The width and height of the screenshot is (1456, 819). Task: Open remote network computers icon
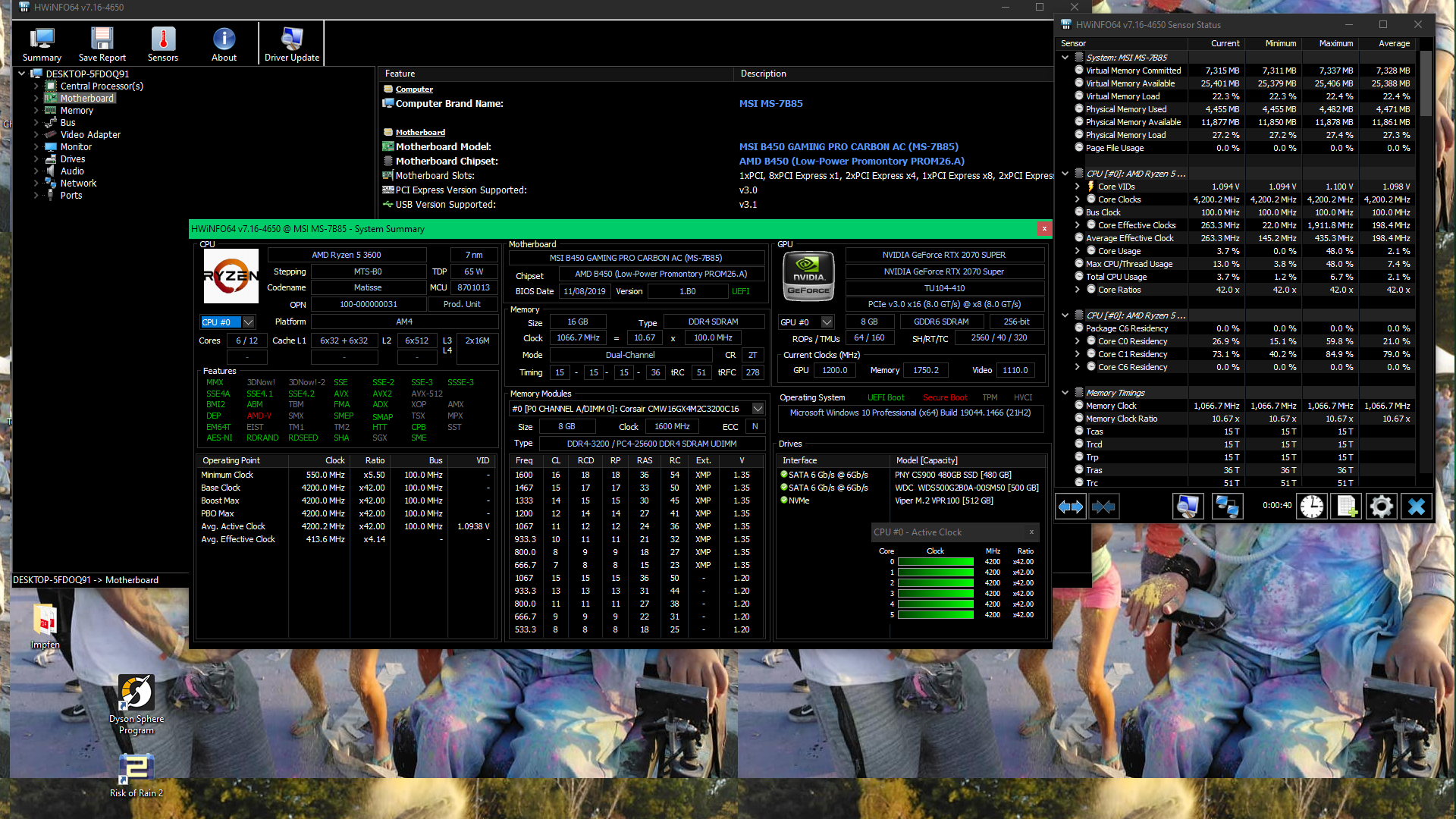pyautogui.click(x=1227, y=507)
